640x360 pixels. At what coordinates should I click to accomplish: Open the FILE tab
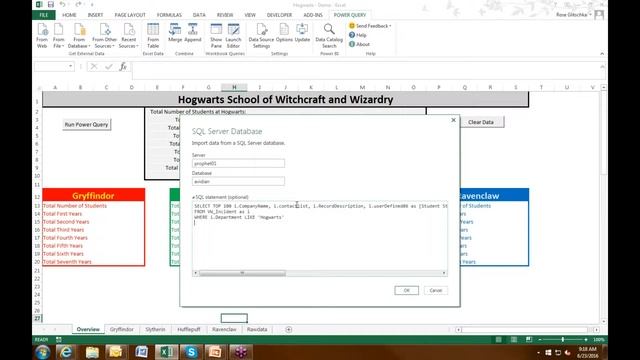pyautogui.click(x=44, y=15)
